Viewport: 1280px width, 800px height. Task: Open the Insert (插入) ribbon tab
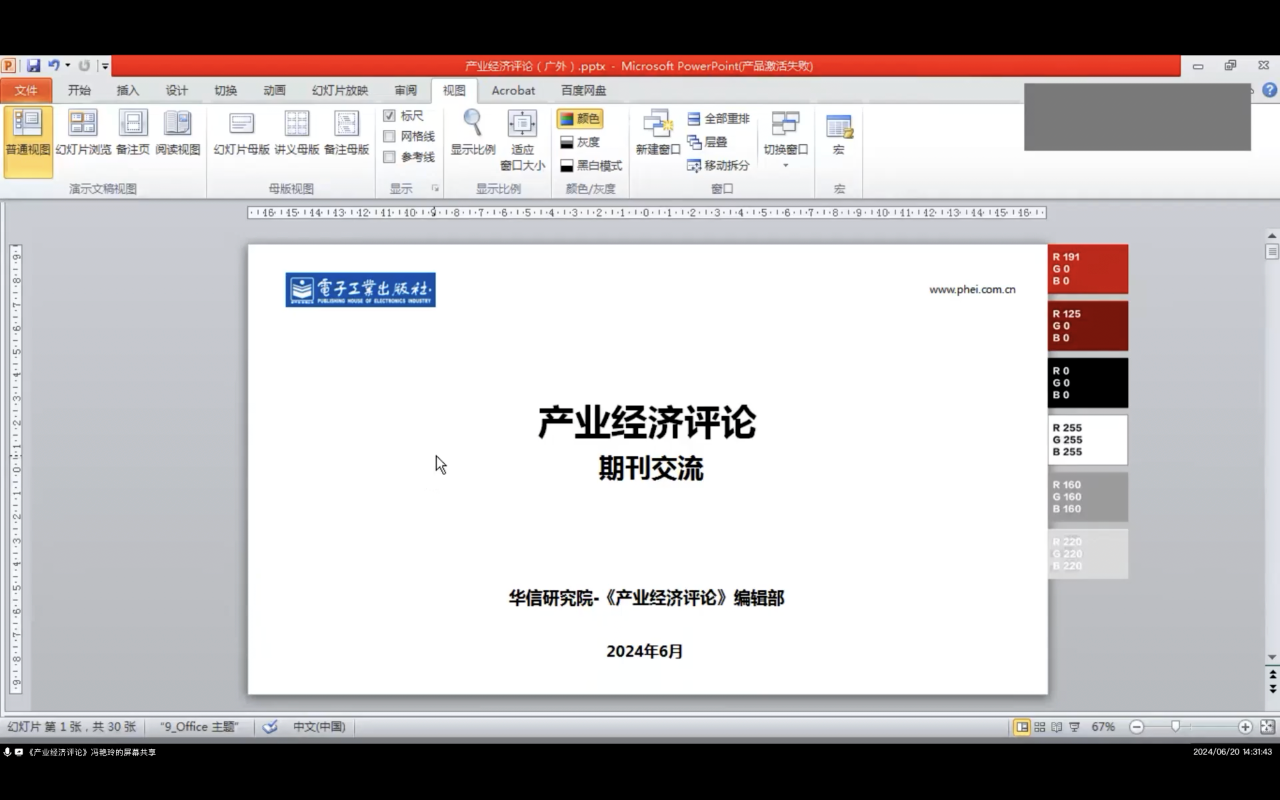[x=128, y=90]
